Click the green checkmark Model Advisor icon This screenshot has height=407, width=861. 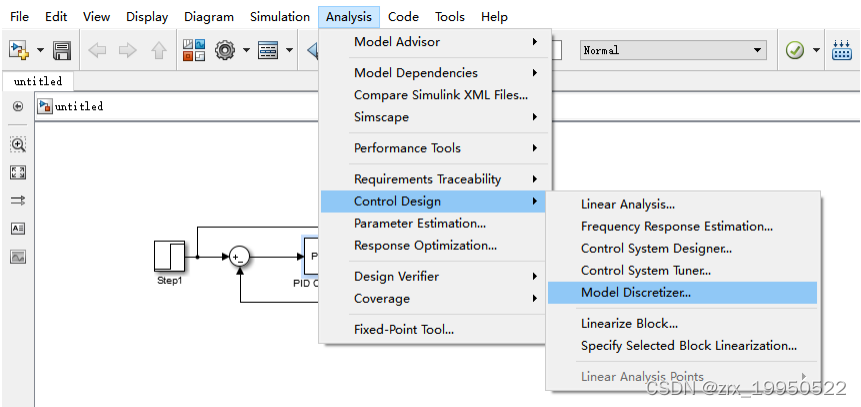795,51
